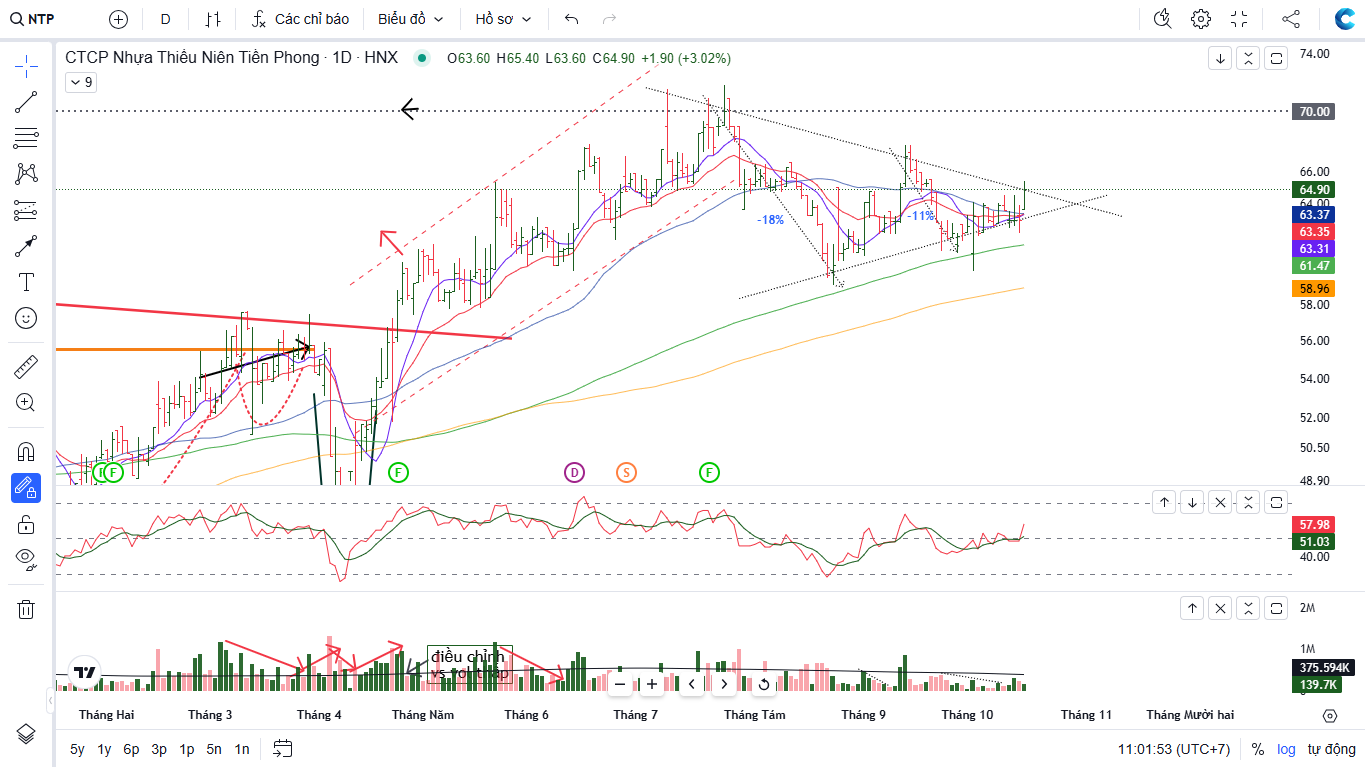
Task: Select the 1p date range
Action: (187, 749)
